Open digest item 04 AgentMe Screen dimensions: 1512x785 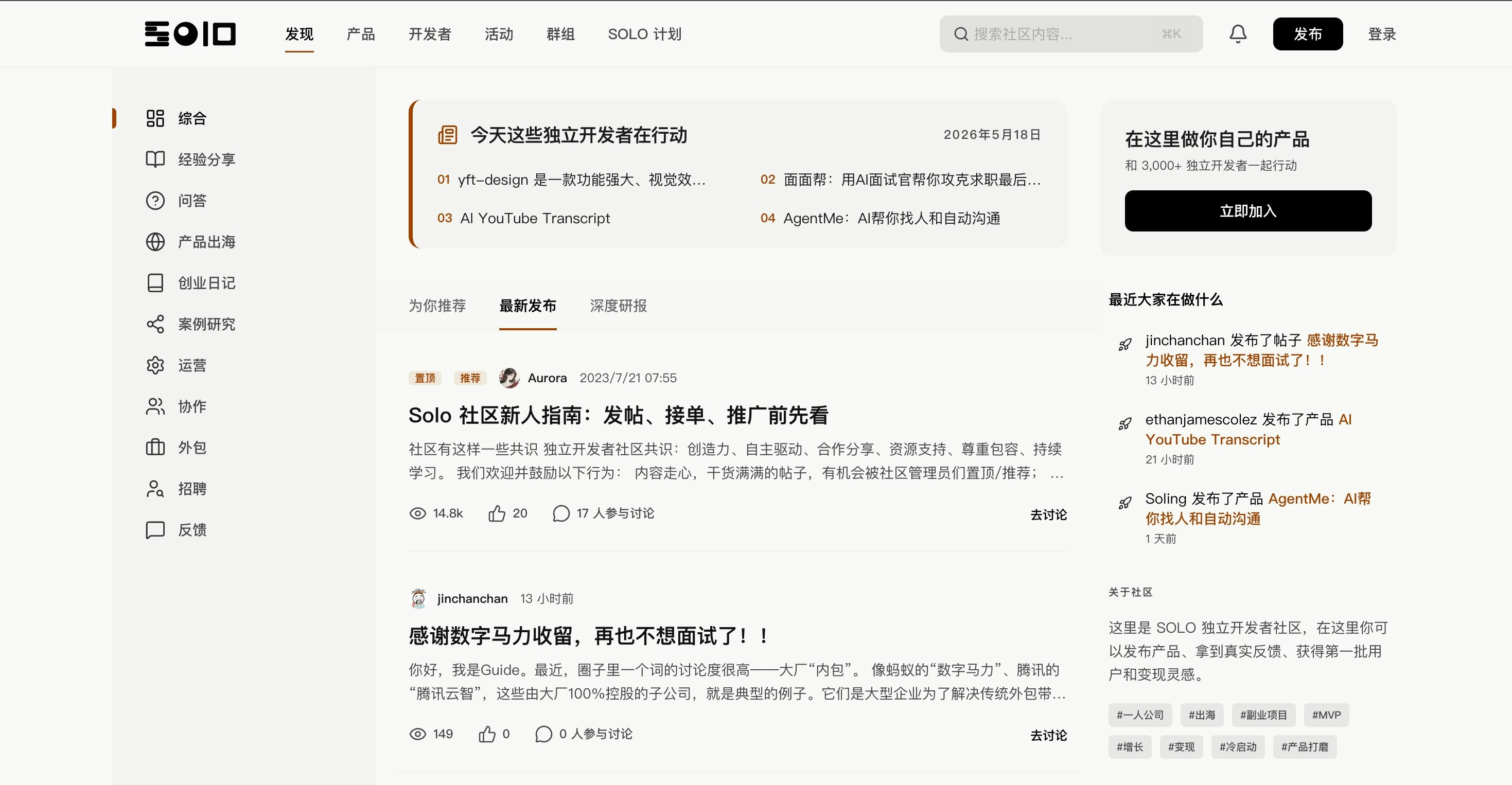point(881,218)
